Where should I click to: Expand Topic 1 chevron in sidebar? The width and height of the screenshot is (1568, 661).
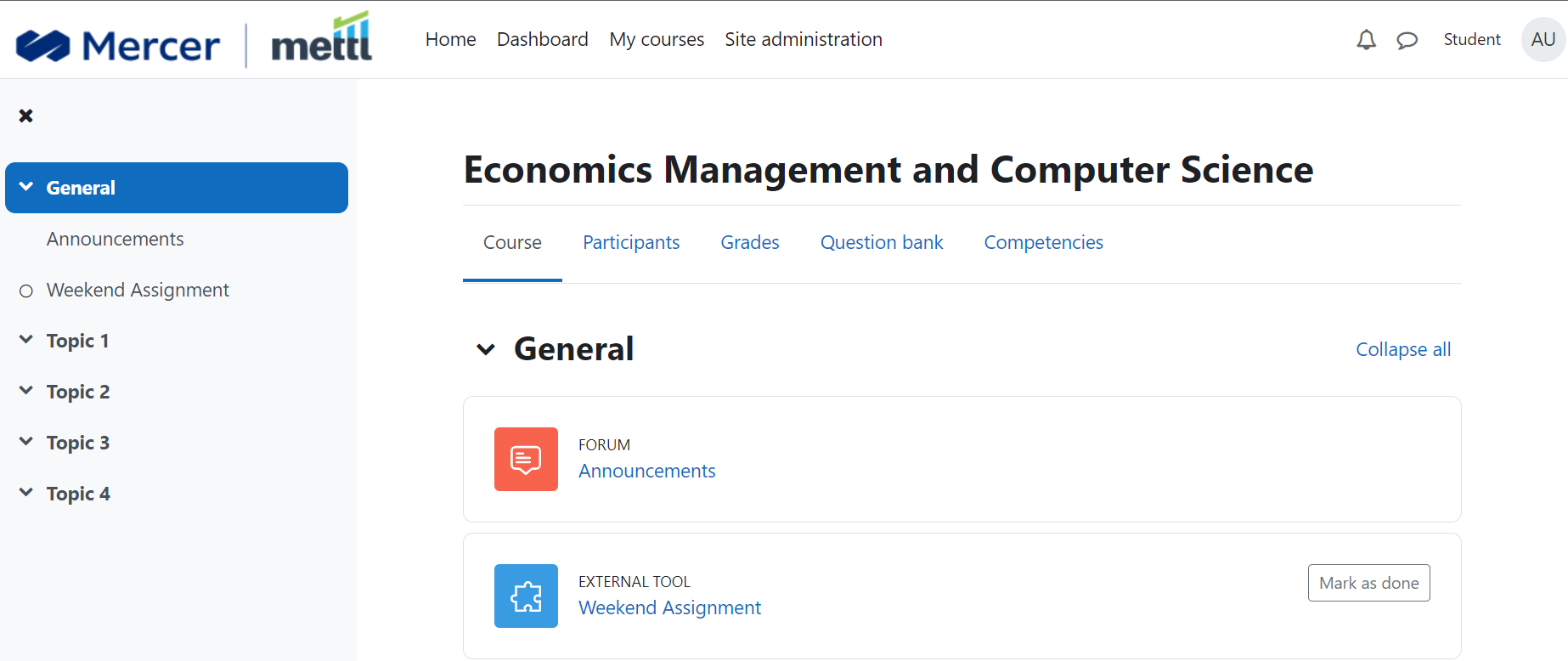click(x=26, y=340)
